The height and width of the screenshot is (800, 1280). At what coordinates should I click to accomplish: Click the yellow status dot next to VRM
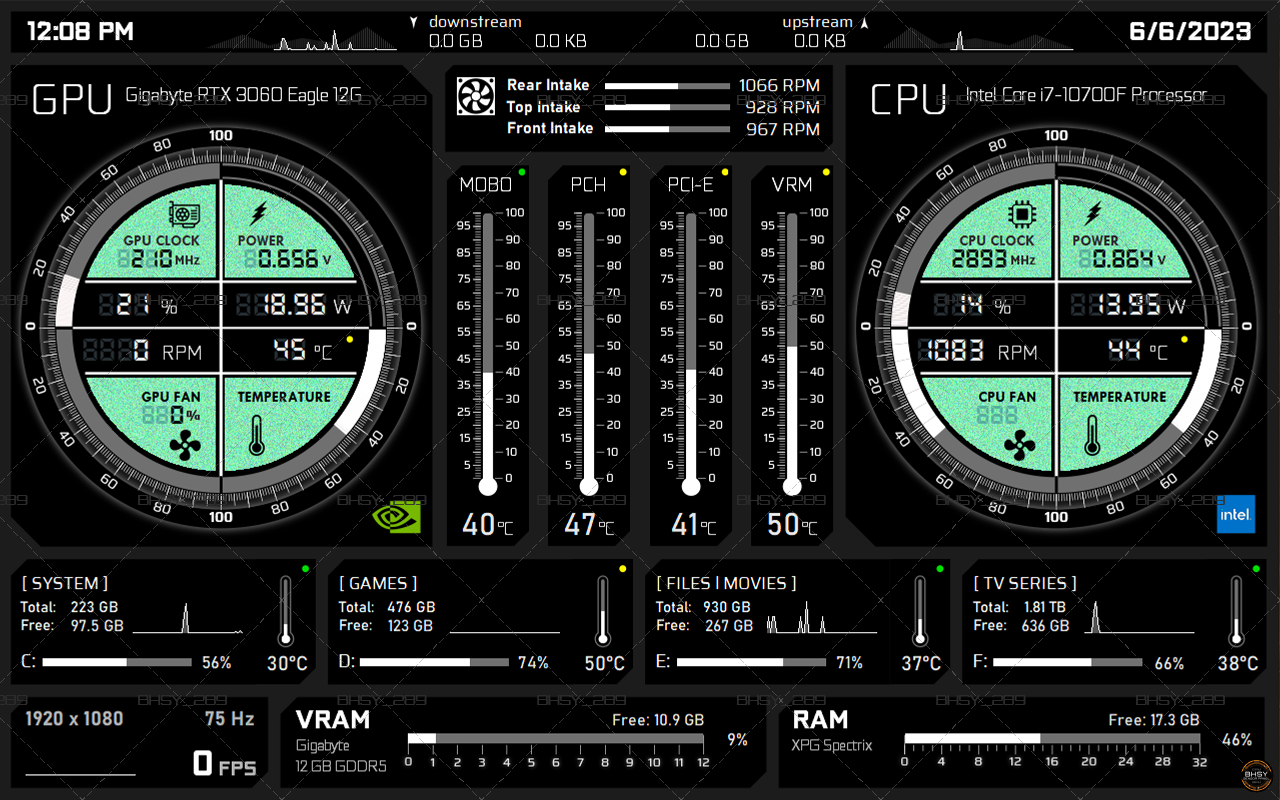(826, 172)
